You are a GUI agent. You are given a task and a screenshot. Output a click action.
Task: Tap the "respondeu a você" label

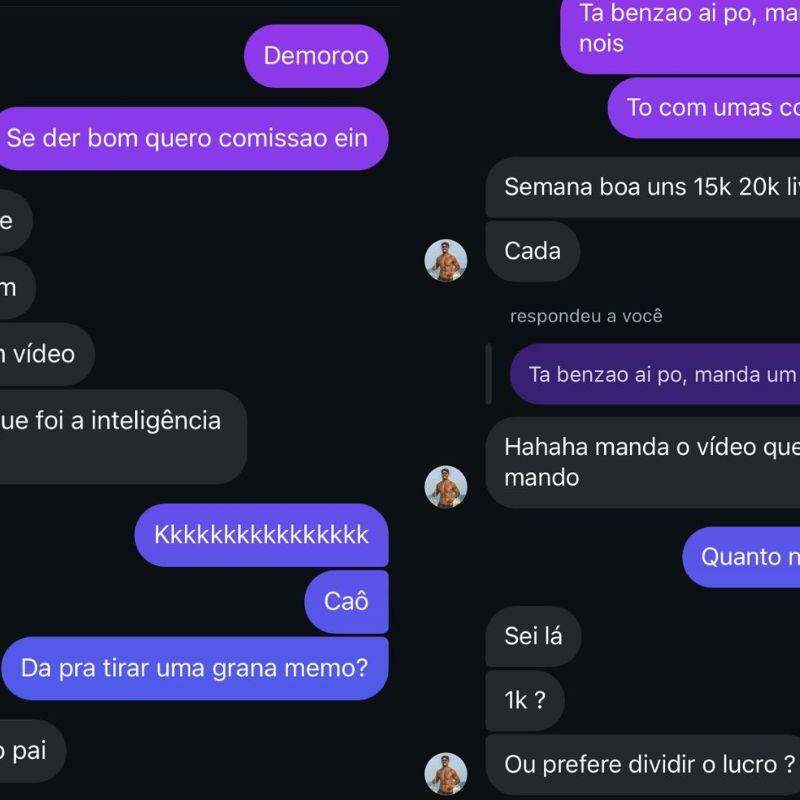point(586,316)
